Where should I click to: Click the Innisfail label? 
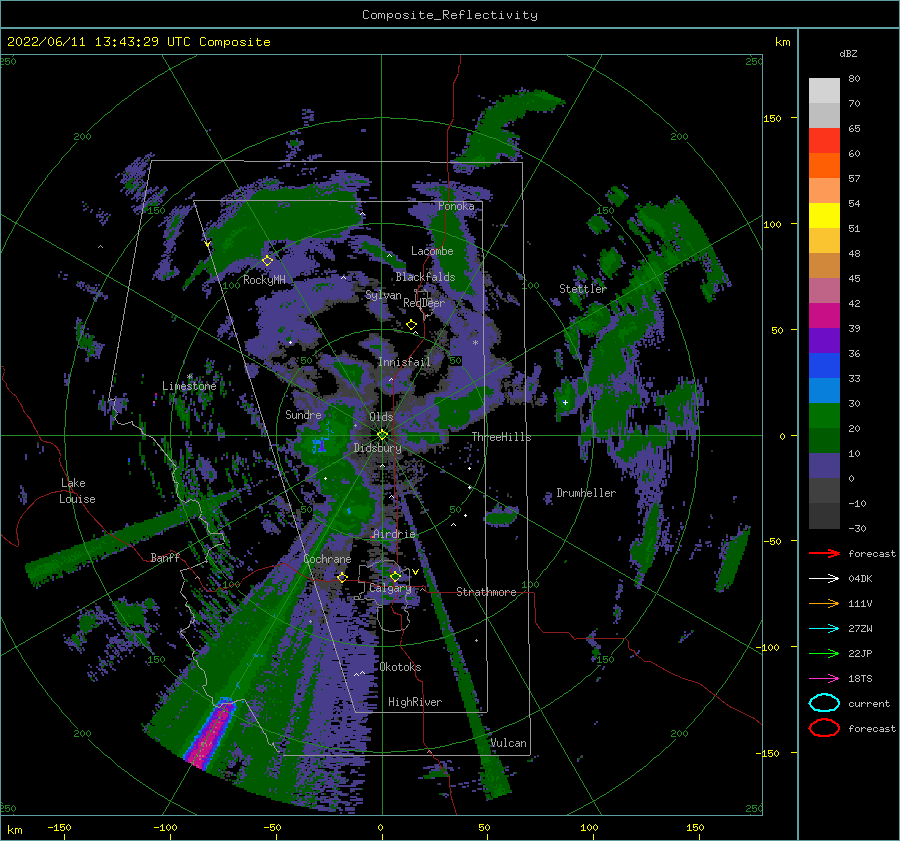click(x=404, y=362)
